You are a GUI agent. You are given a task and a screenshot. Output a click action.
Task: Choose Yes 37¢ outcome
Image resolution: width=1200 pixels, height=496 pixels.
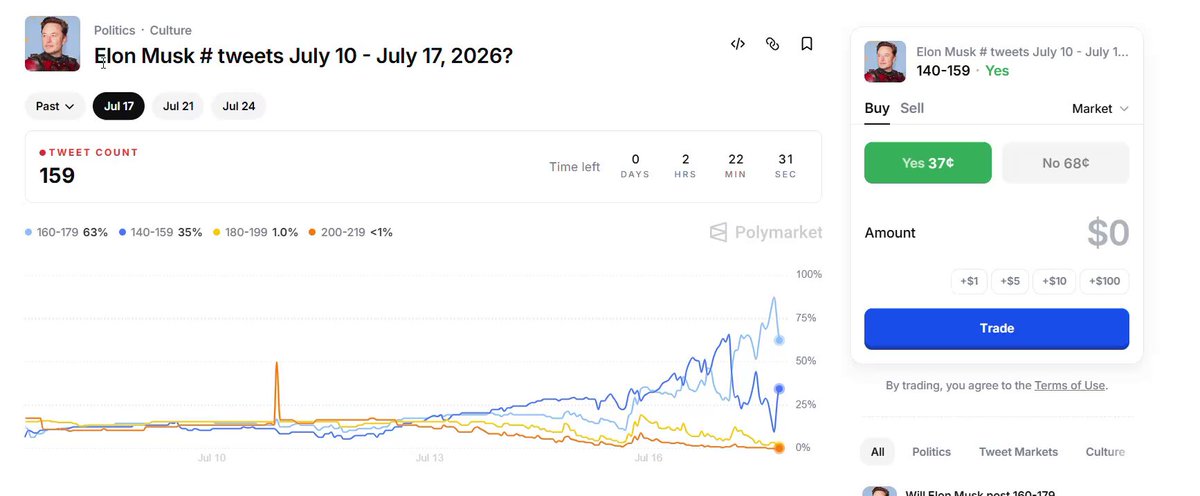click(x=928, y=163)
